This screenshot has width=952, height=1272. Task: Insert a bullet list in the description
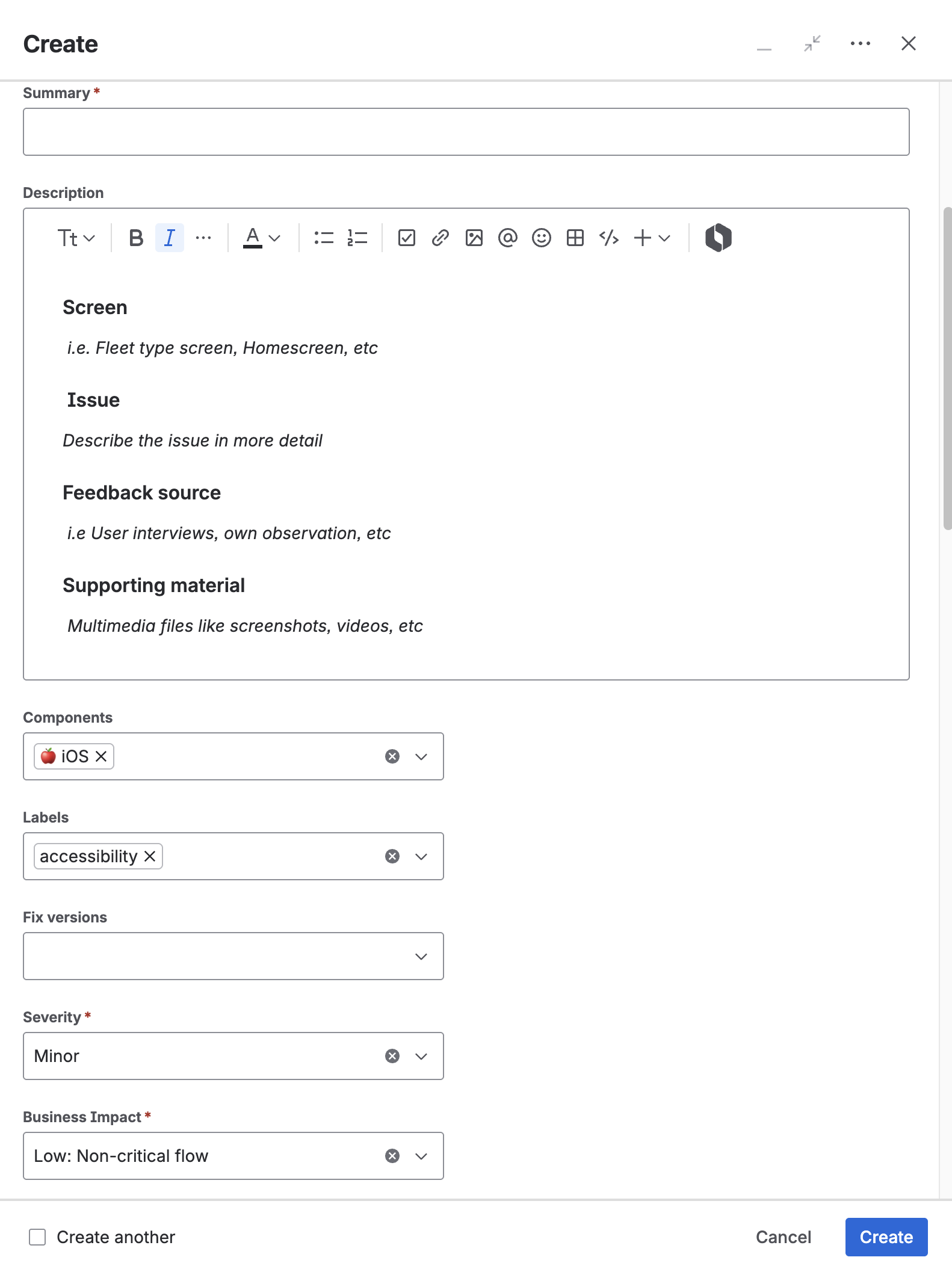click(324, 238)
